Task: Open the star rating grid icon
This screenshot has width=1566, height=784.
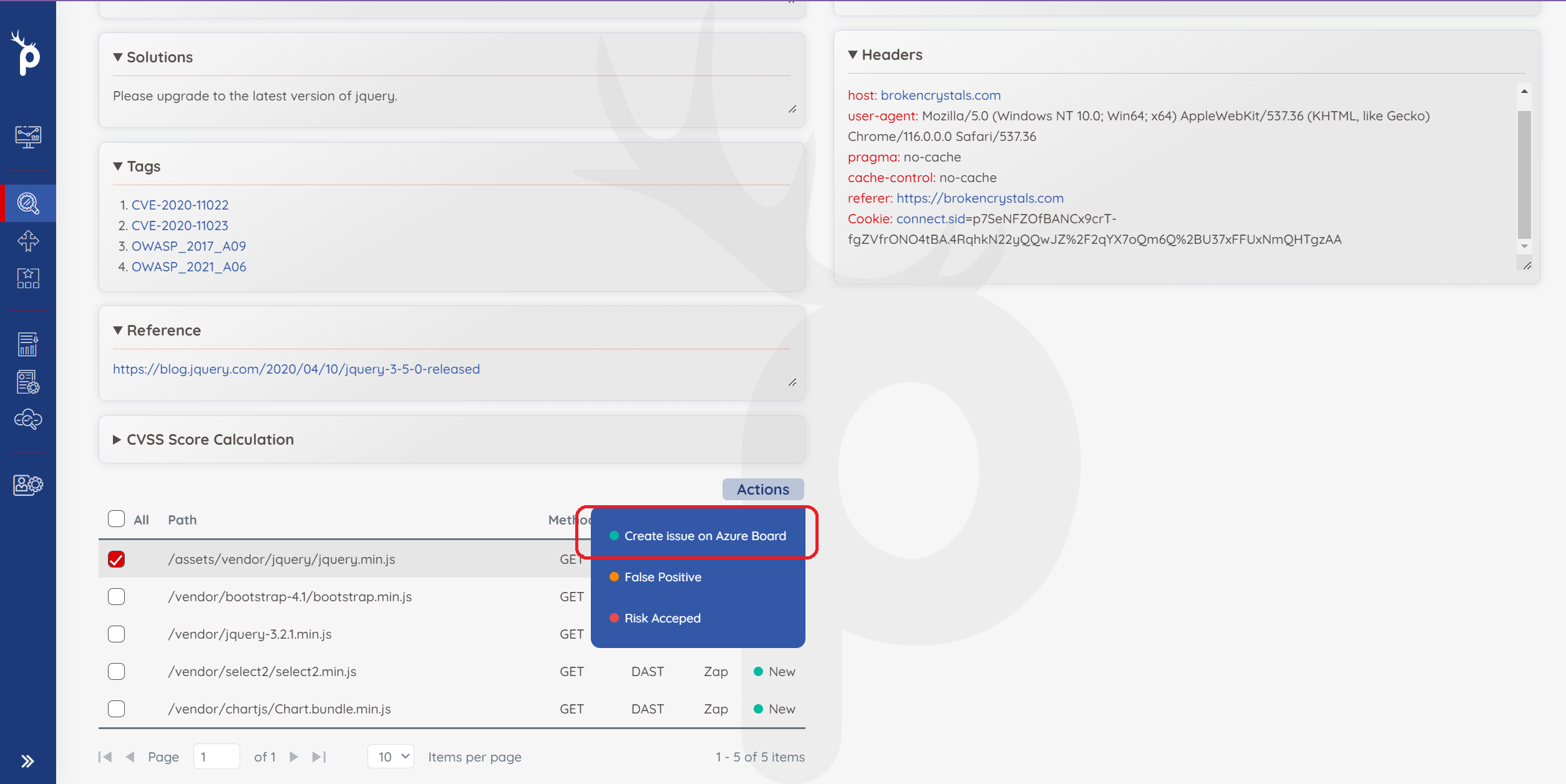Action: pyautogui.click(x=28, y=278)
